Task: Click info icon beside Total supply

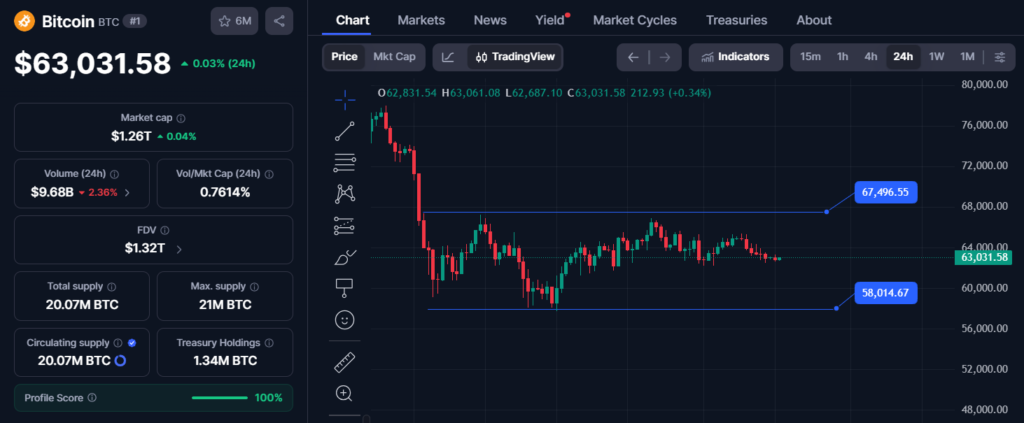Action: [x=112, y=287]
